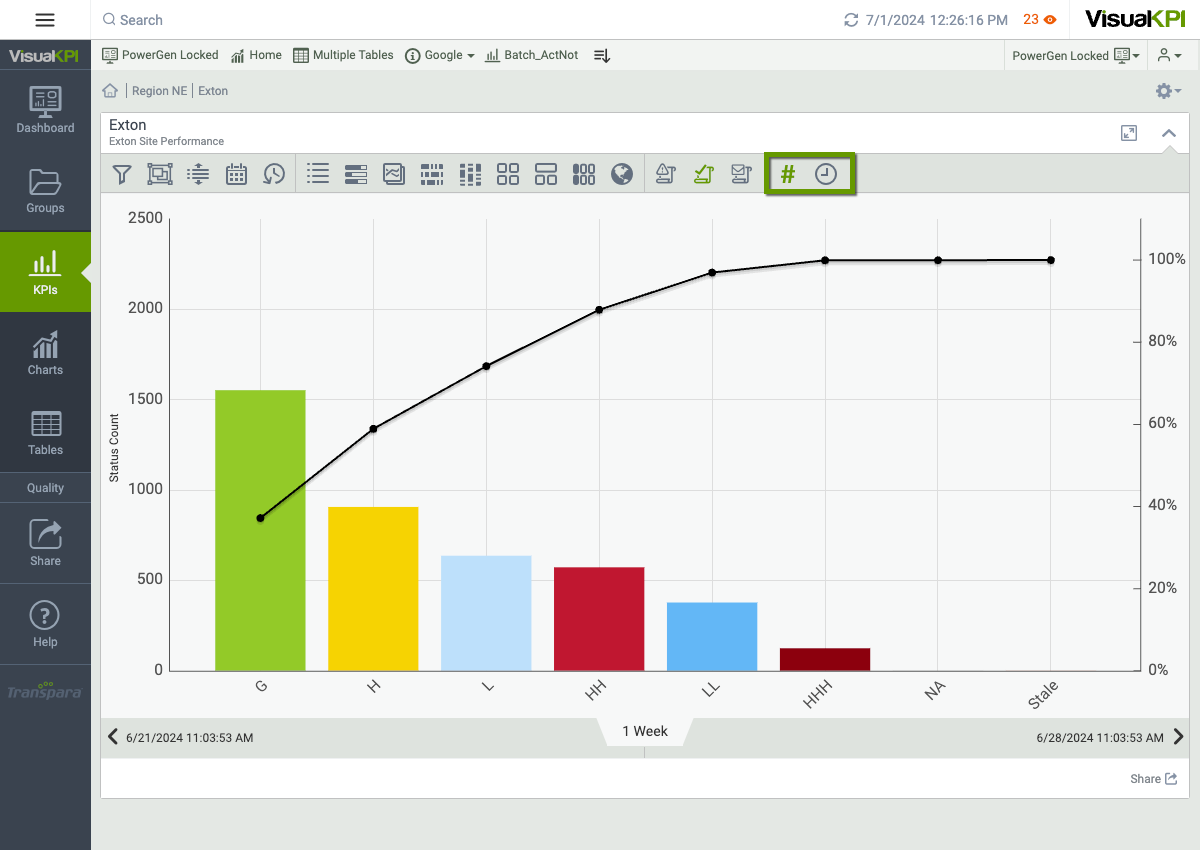Open the Google dropdown in bookmarks bar
1200x850 pixels.
pos(440,56)
